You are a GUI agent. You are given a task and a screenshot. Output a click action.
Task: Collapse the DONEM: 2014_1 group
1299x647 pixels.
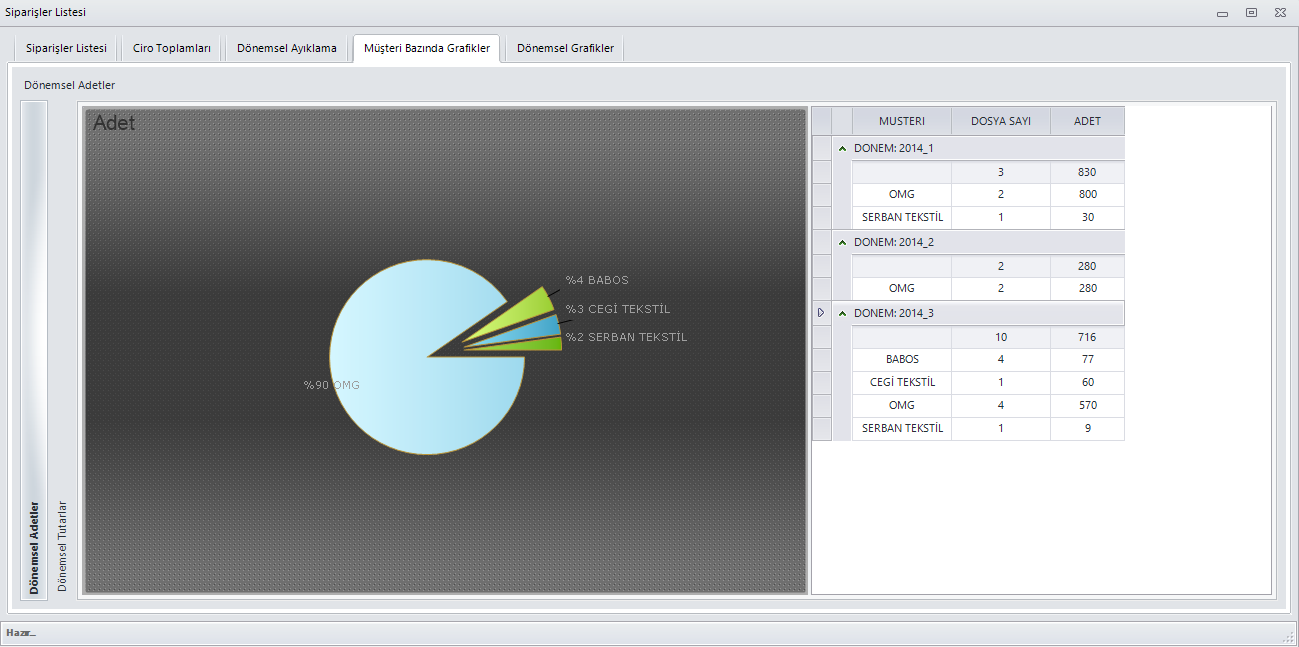coord(843,148)
